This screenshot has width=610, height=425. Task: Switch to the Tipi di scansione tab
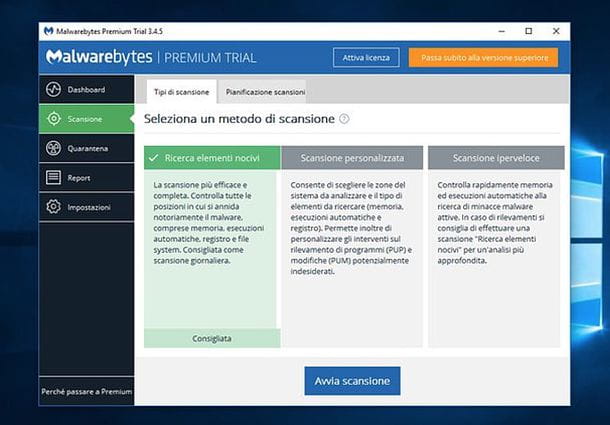point(182,92)
